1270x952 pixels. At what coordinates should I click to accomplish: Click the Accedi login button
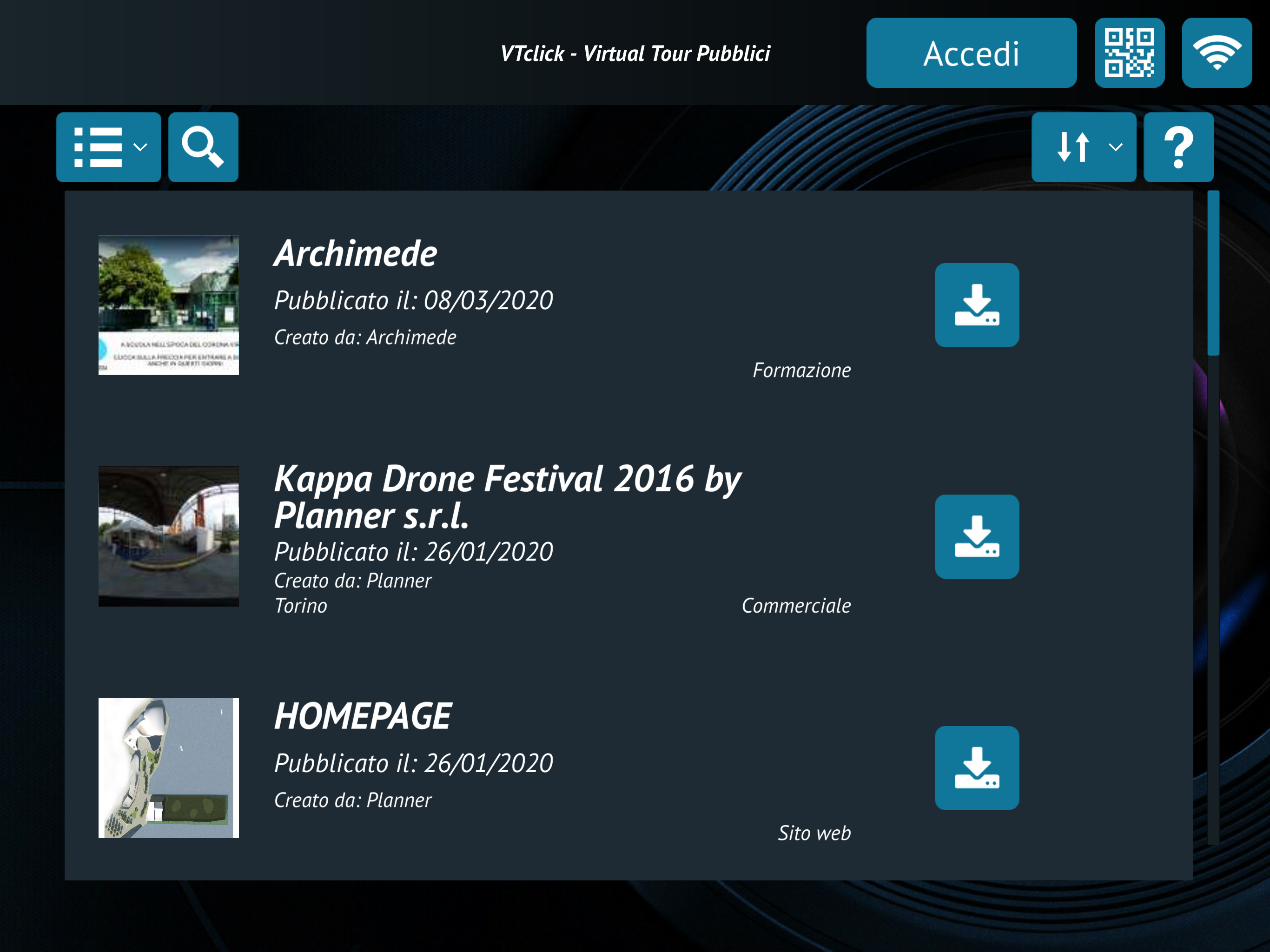[x=971, y=53]
